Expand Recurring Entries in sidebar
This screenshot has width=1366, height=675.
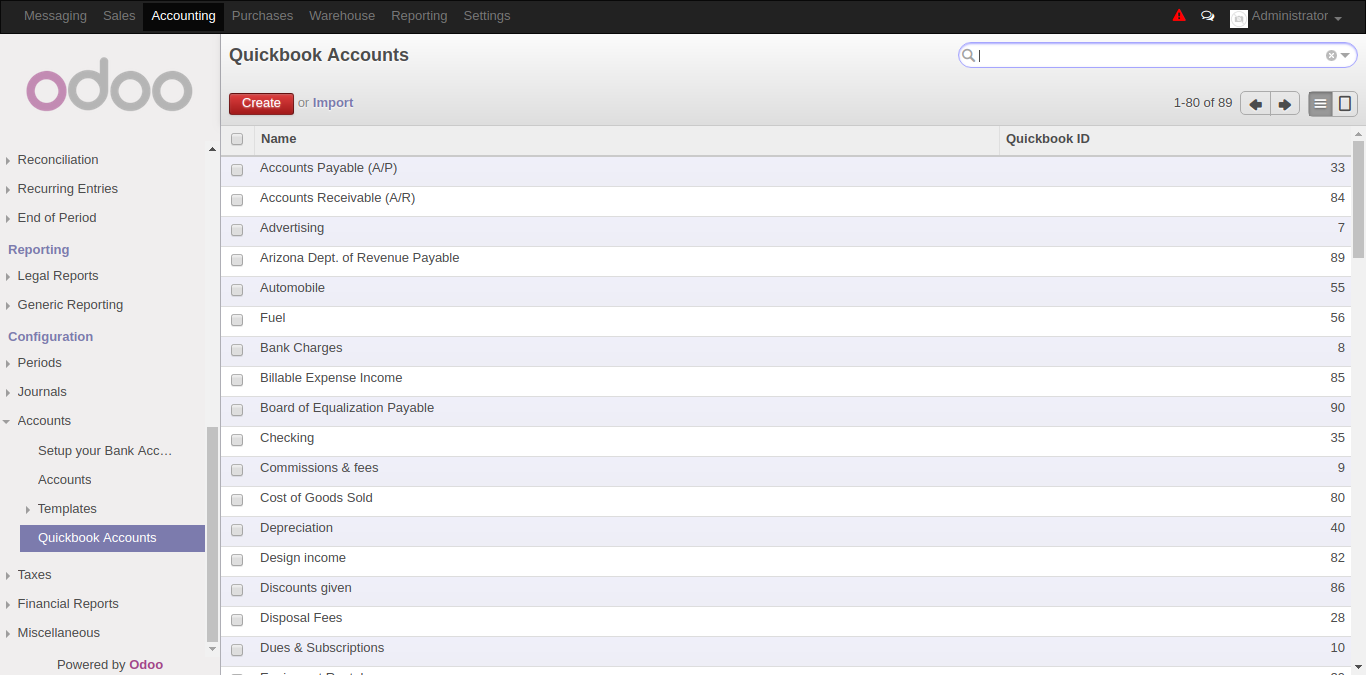[x=67, y=189]
